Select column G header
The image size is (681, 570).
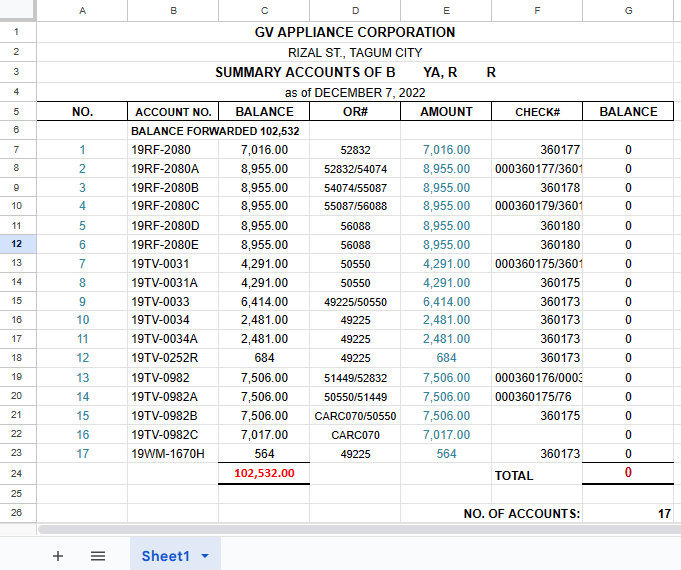tap(628, 10)
